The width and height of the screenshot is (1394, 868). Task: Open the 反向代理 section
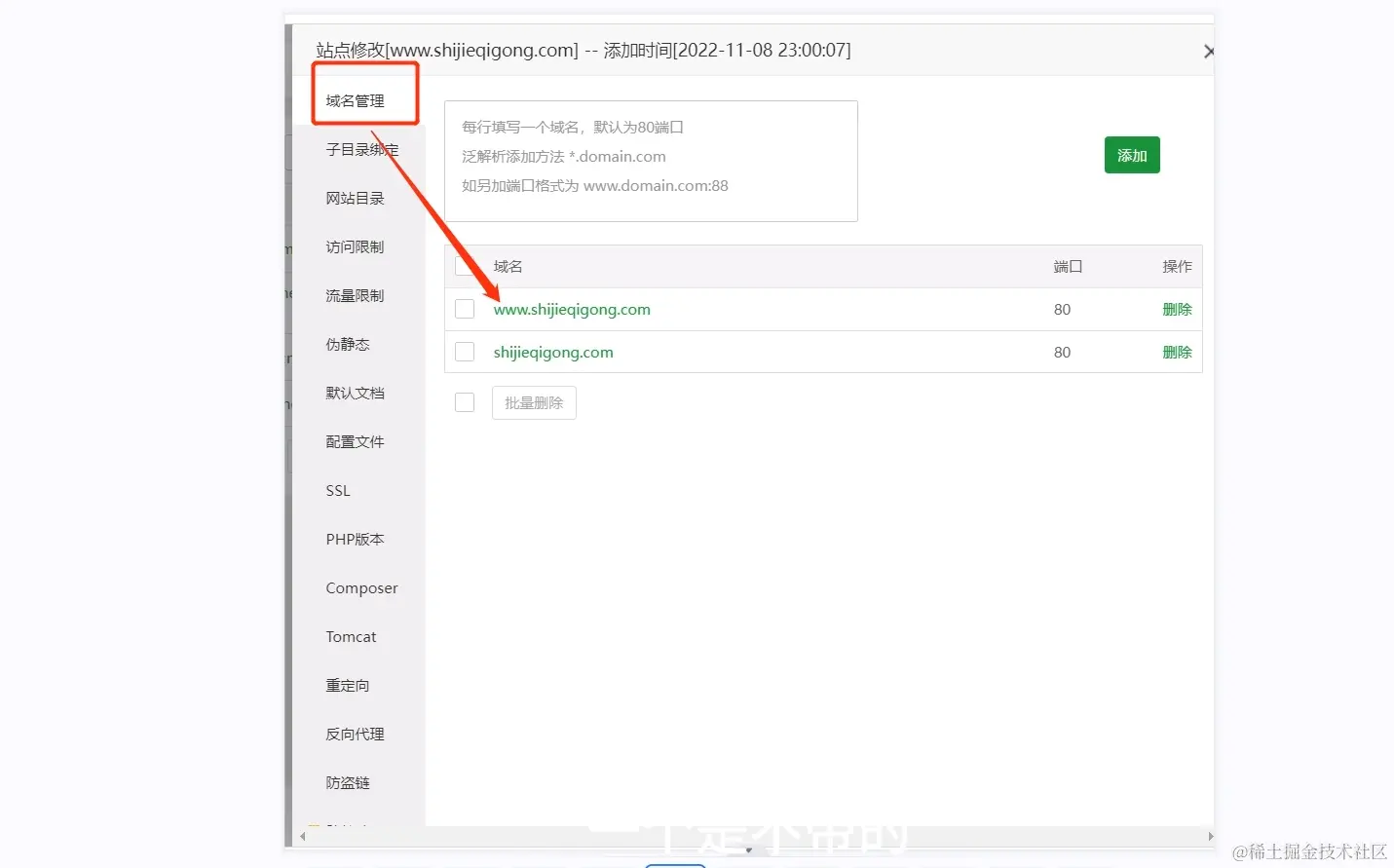point(354,734)
